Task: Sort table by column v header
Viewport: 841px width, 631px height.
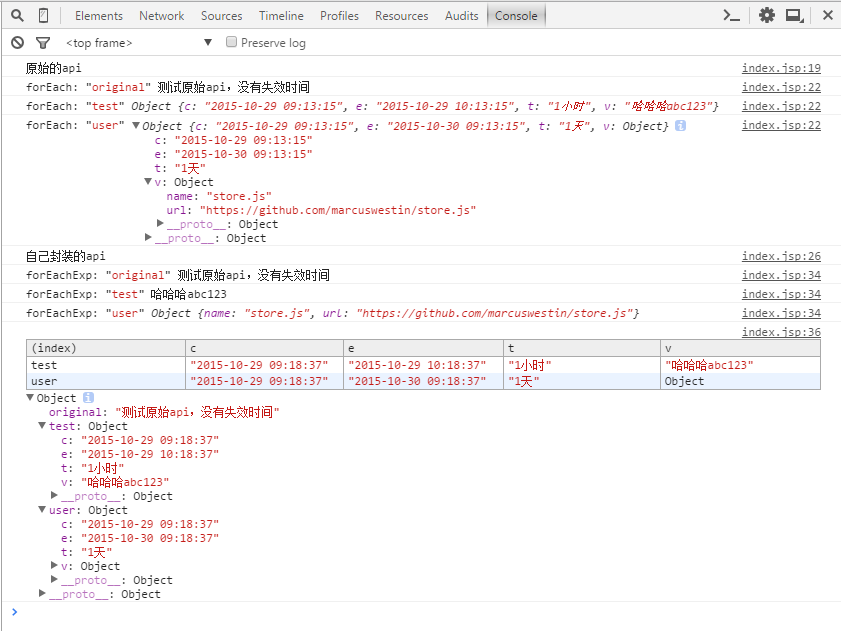Action: [741, 348]
